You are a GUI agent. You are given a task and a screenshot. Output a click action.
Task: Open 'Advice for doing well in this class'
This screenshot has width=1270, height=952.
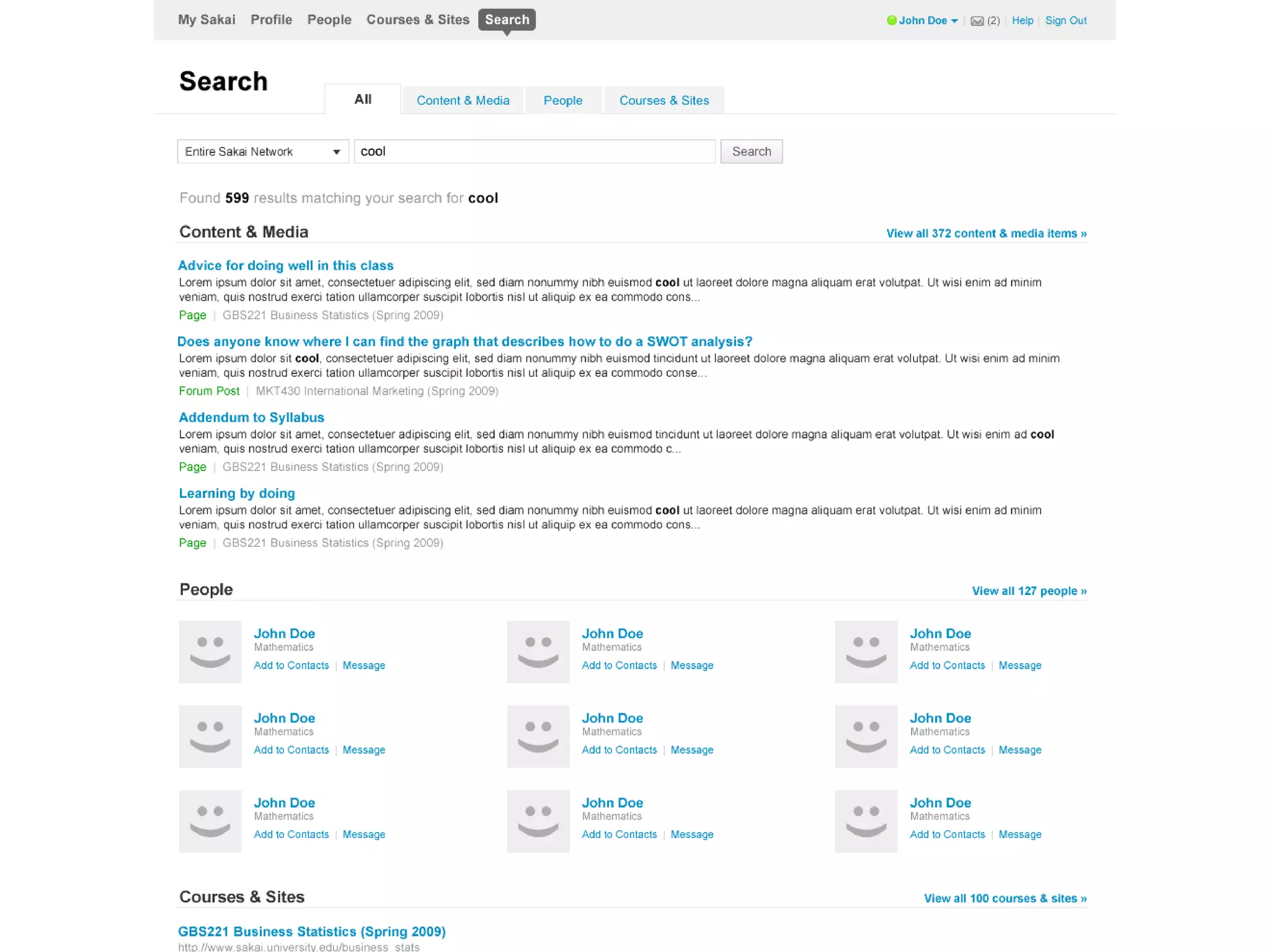286,266
